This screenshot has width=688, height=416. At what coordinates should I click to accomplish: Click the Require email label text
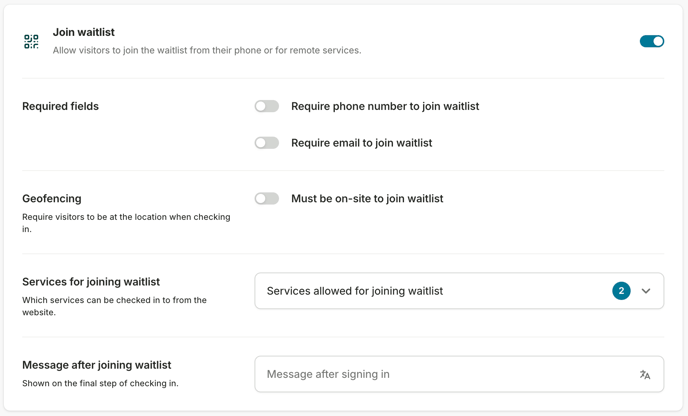[361, 143]
